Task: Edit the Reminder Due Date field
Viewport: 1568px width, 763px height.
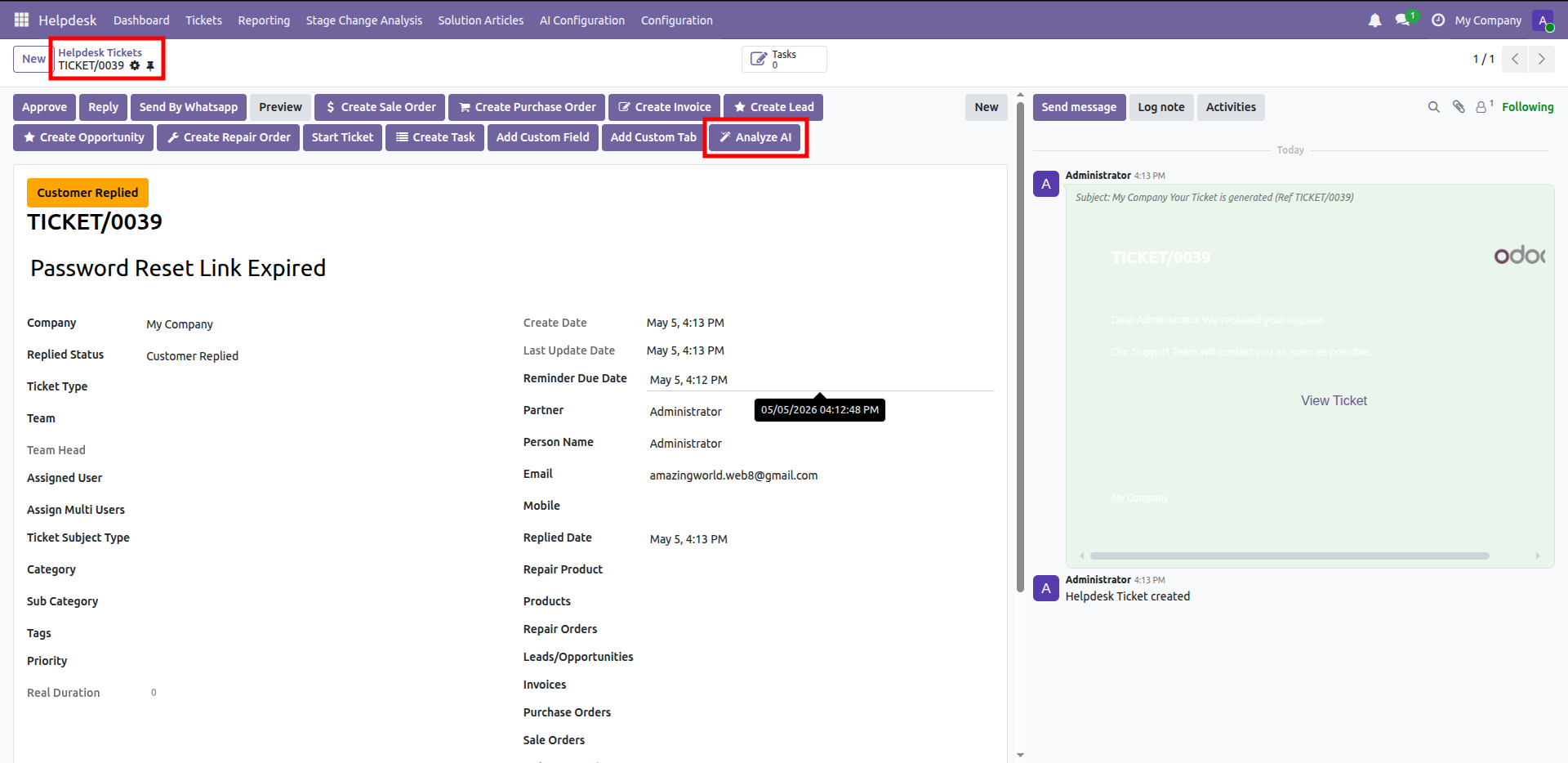Action: tap(820, 380)
